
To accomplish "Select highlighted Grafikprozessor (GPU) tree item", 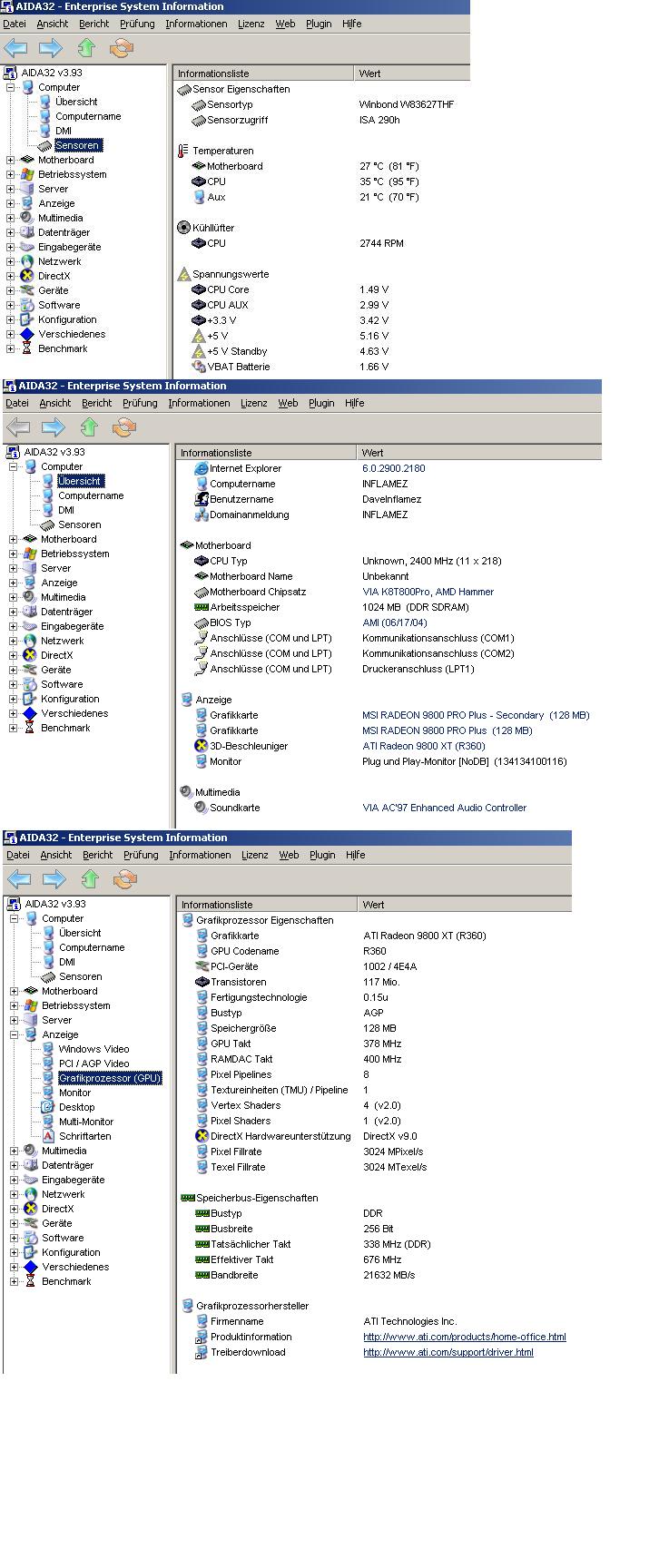I will coord(109,1078).
